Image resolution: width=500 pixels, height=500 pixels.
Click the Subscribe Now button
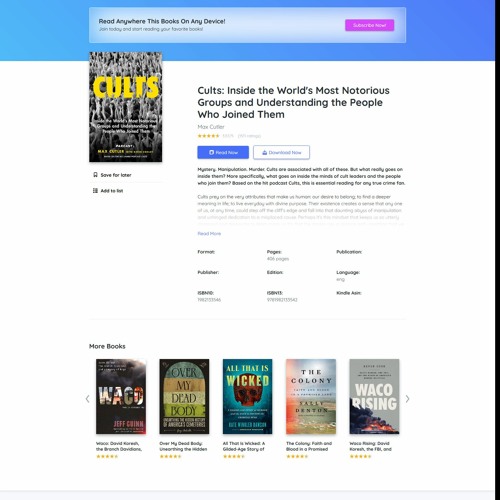(x=369, y=25)
